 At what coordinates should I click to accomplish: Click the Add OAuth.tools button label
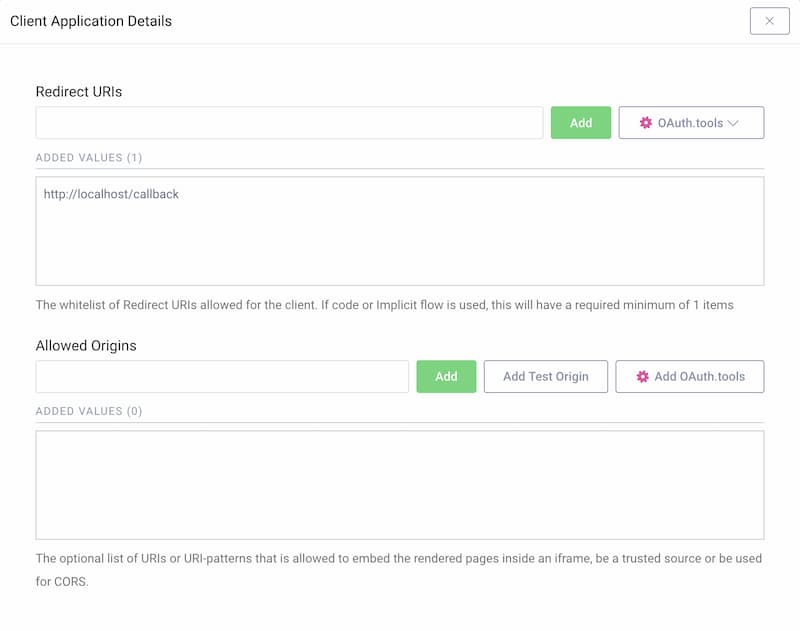point(699,377)
